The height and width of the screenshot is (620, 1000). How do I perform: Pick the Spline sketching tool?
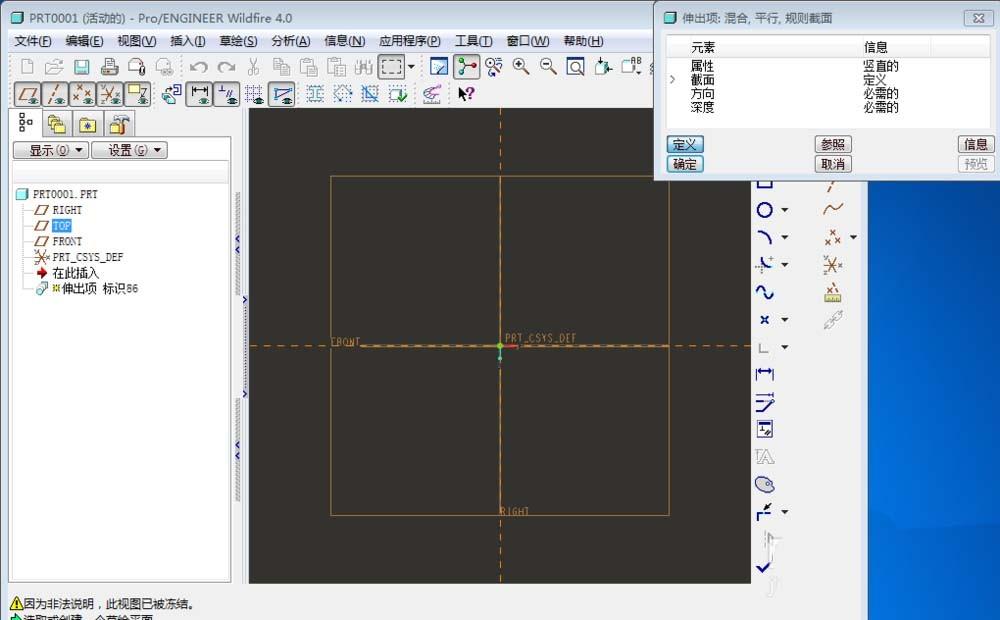click(x=764, y=291)
